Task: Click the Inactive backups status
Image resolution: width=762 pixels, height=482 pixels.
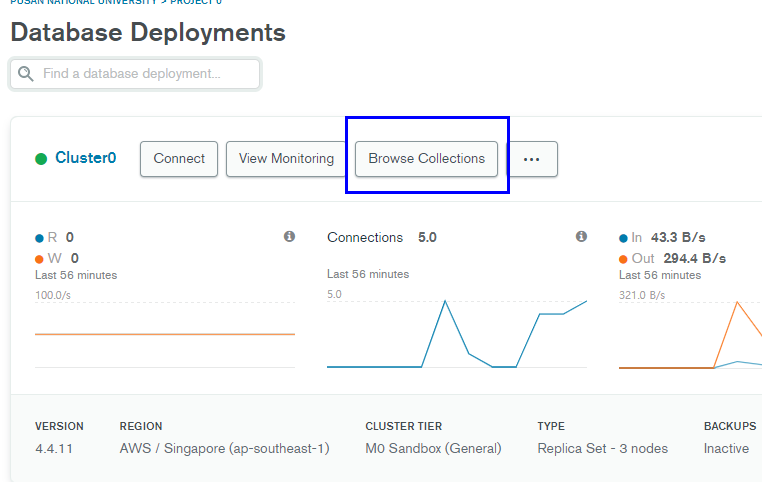Action: coord(726,448)
